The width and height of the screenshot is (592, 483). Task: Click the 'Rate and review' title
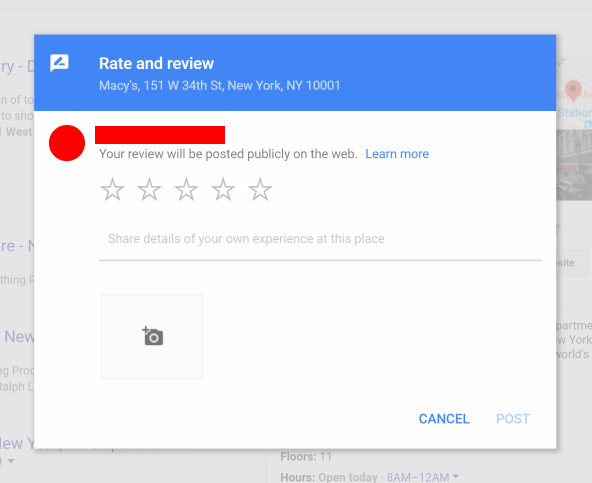pos(156,63)
